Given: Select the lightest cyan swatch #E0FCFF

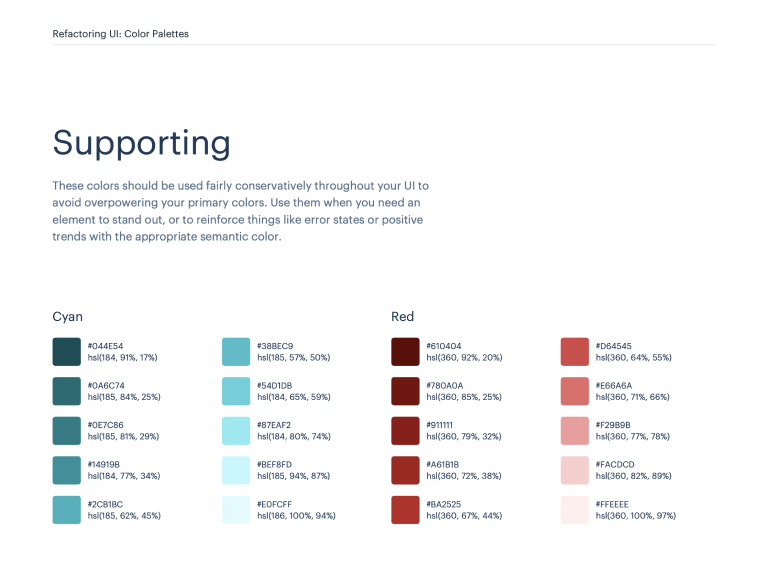Looking at the screenshot, I should click(x=236, y=510).
